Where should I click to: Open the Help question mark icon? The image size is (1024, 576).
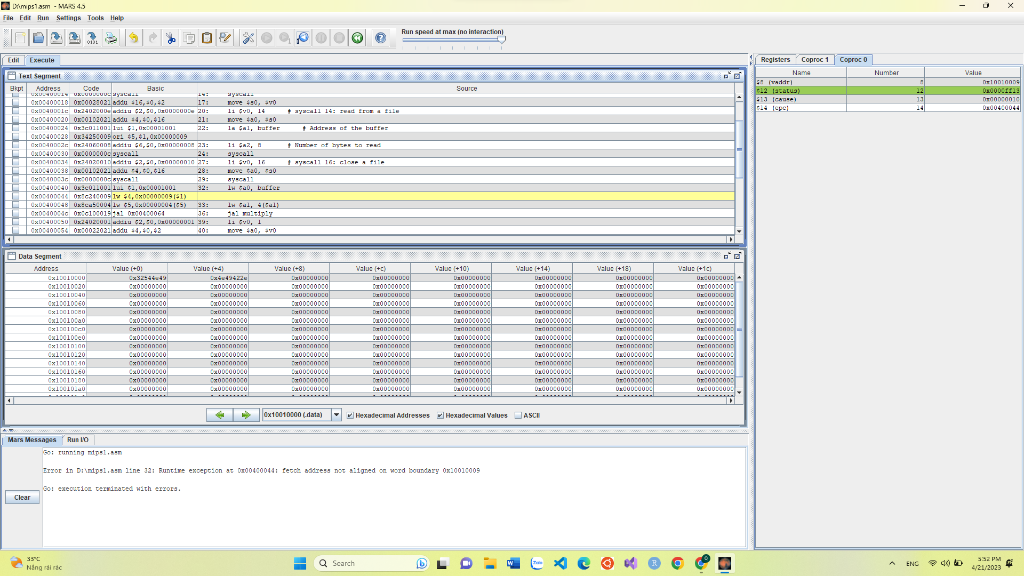(x=380, y=38)
